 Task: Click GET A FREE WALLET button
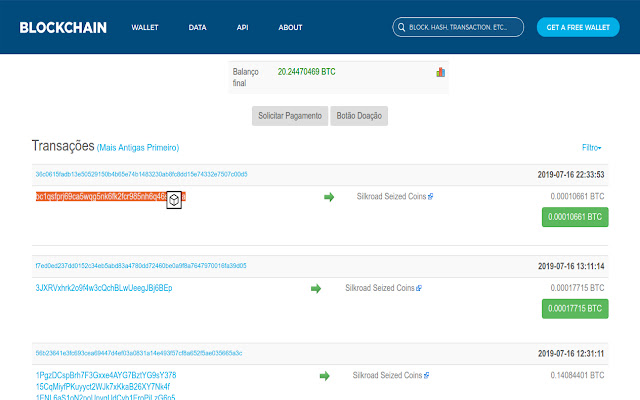pos(578,27)
